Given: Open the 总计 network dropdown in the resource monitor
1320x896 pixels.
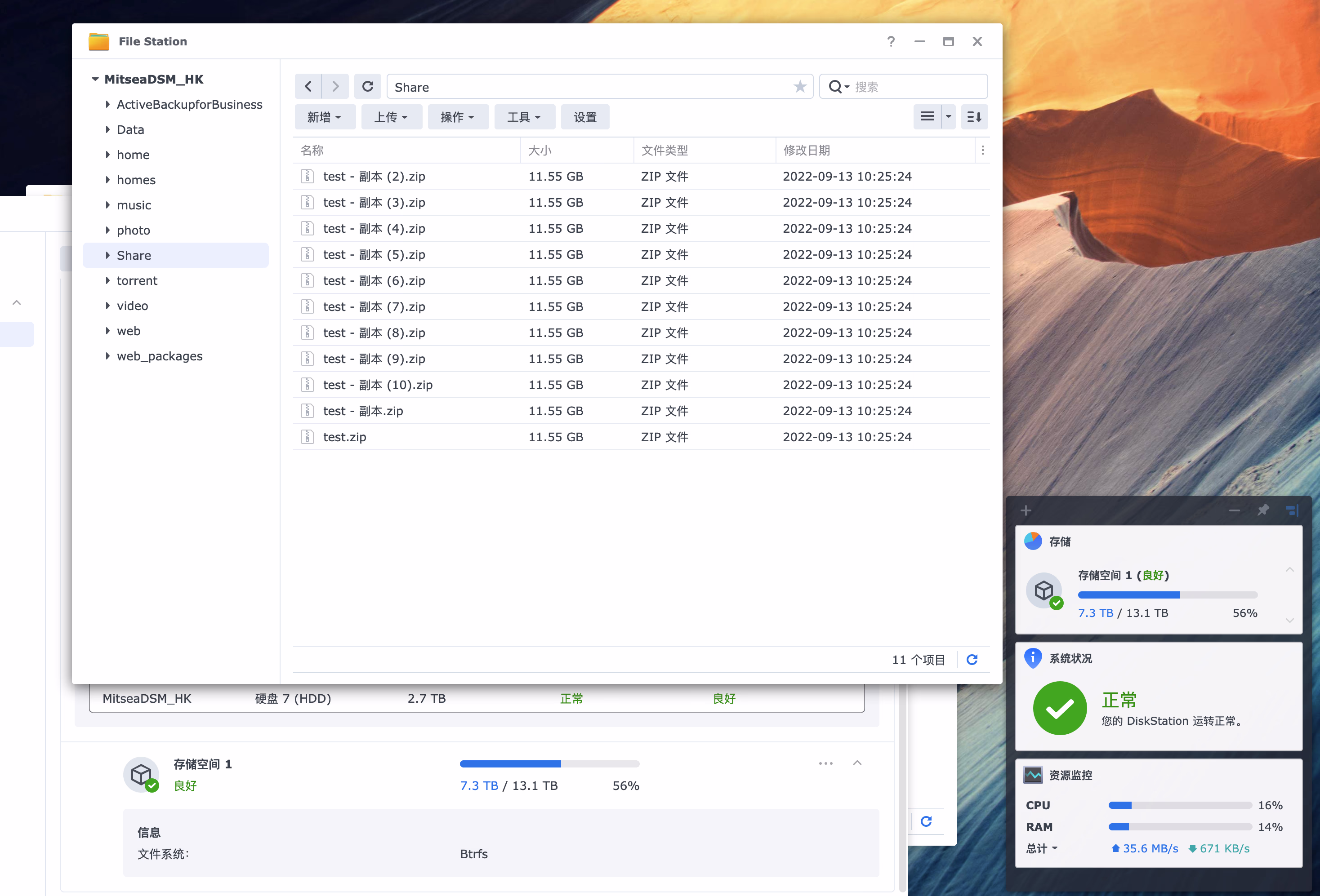Looking at the screenshot, I should coord(1042,848).
